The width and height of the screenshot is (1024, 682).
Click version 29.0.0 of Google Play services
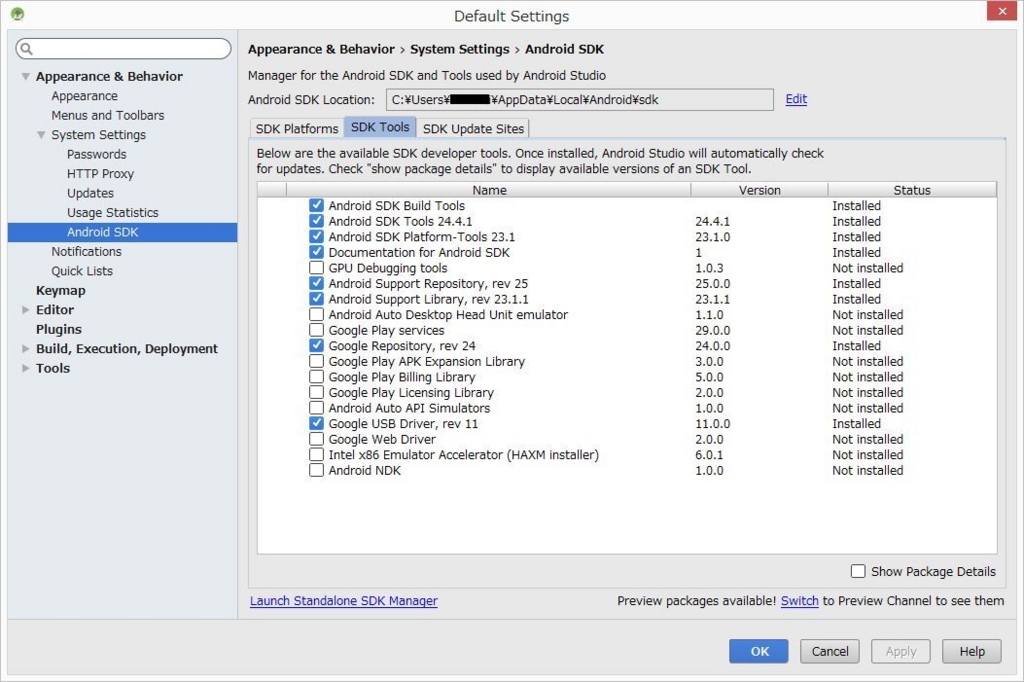tap(712, 331)
